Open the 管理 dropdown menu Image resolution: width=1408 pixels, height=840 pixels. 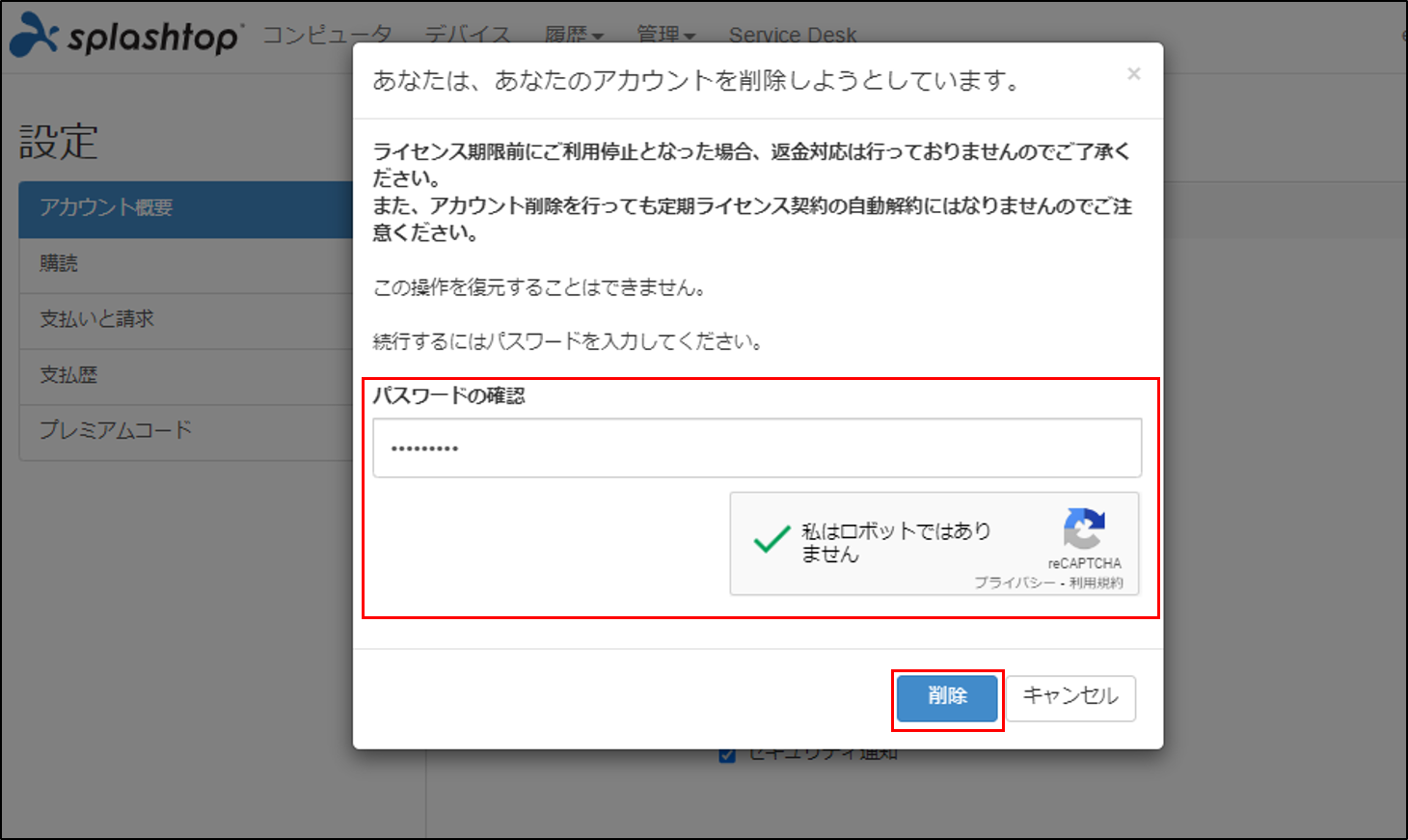coord(665,36)
